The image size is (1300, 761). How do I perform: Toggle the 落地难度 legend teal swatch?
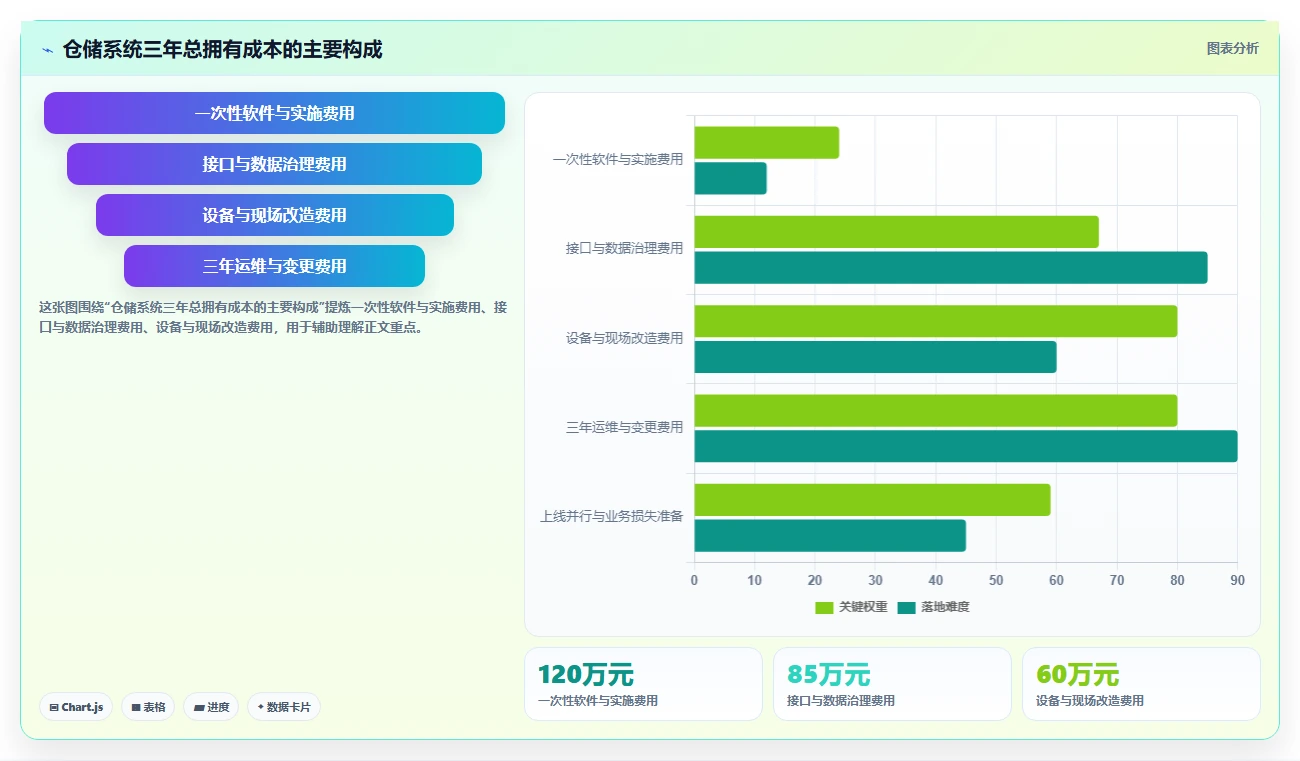point(906,607)
